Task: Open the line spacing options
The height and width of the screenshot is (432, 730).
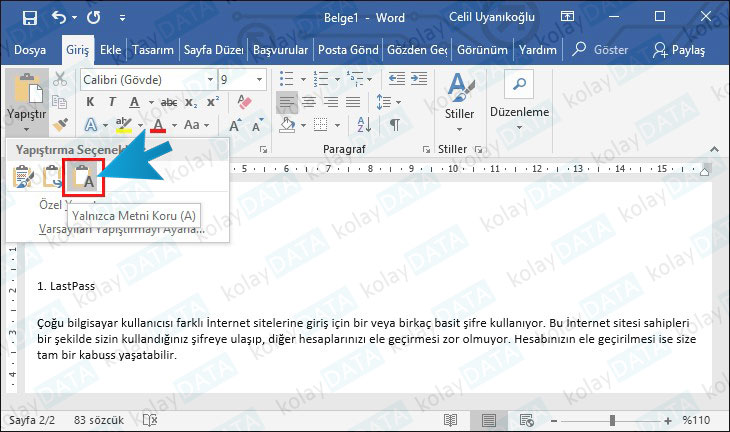Action: pyautogui.click(x=388, y=101)
